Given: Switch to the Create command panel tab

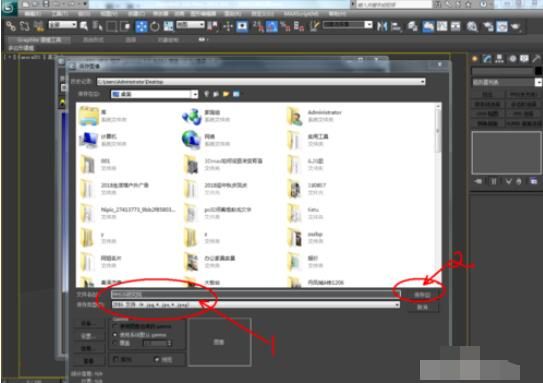Looking at the screenshot, I should click(x=474, y=59).
